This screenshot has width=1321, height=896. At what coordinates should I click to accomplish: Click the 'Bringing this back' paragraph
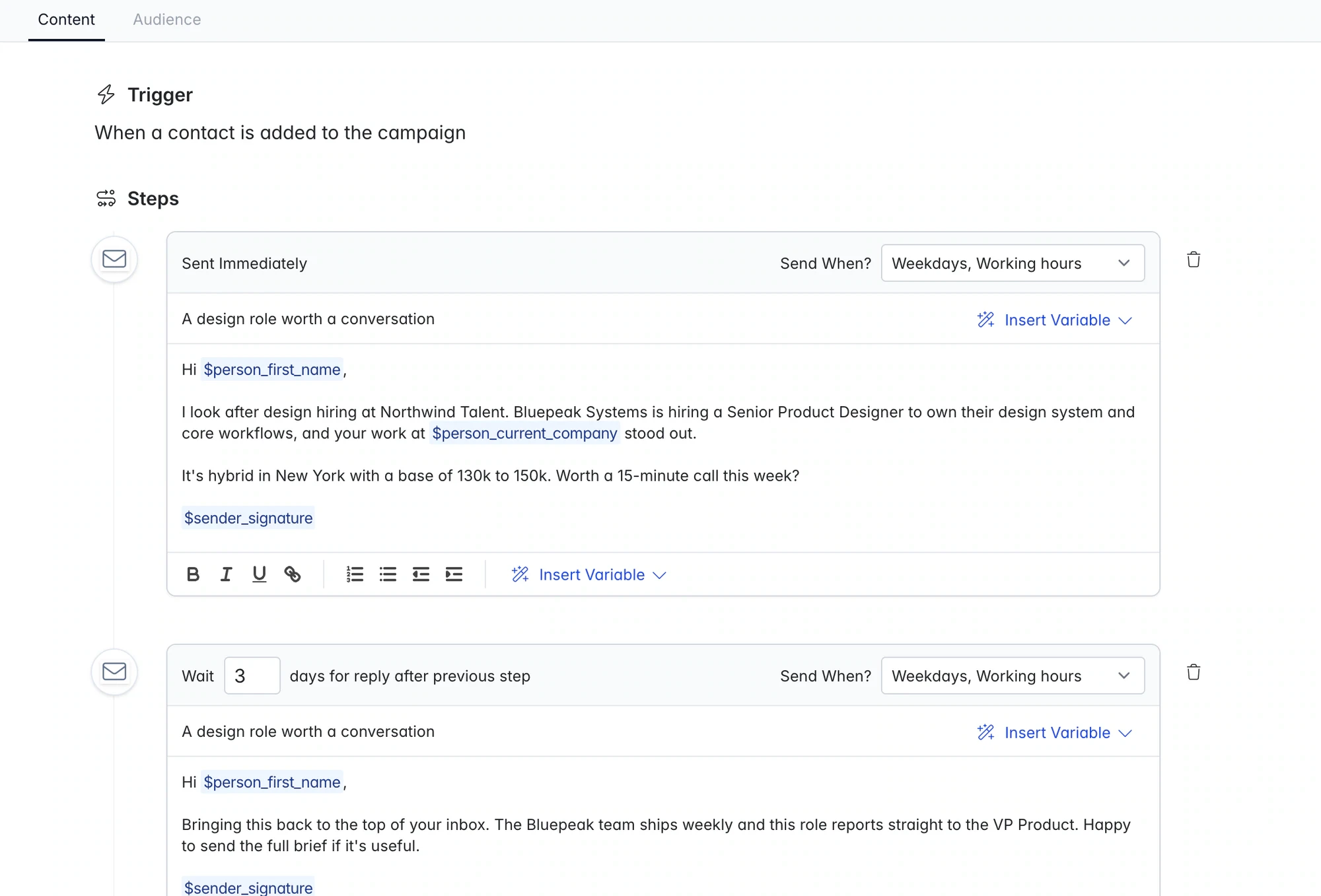(x=656, y=835)
